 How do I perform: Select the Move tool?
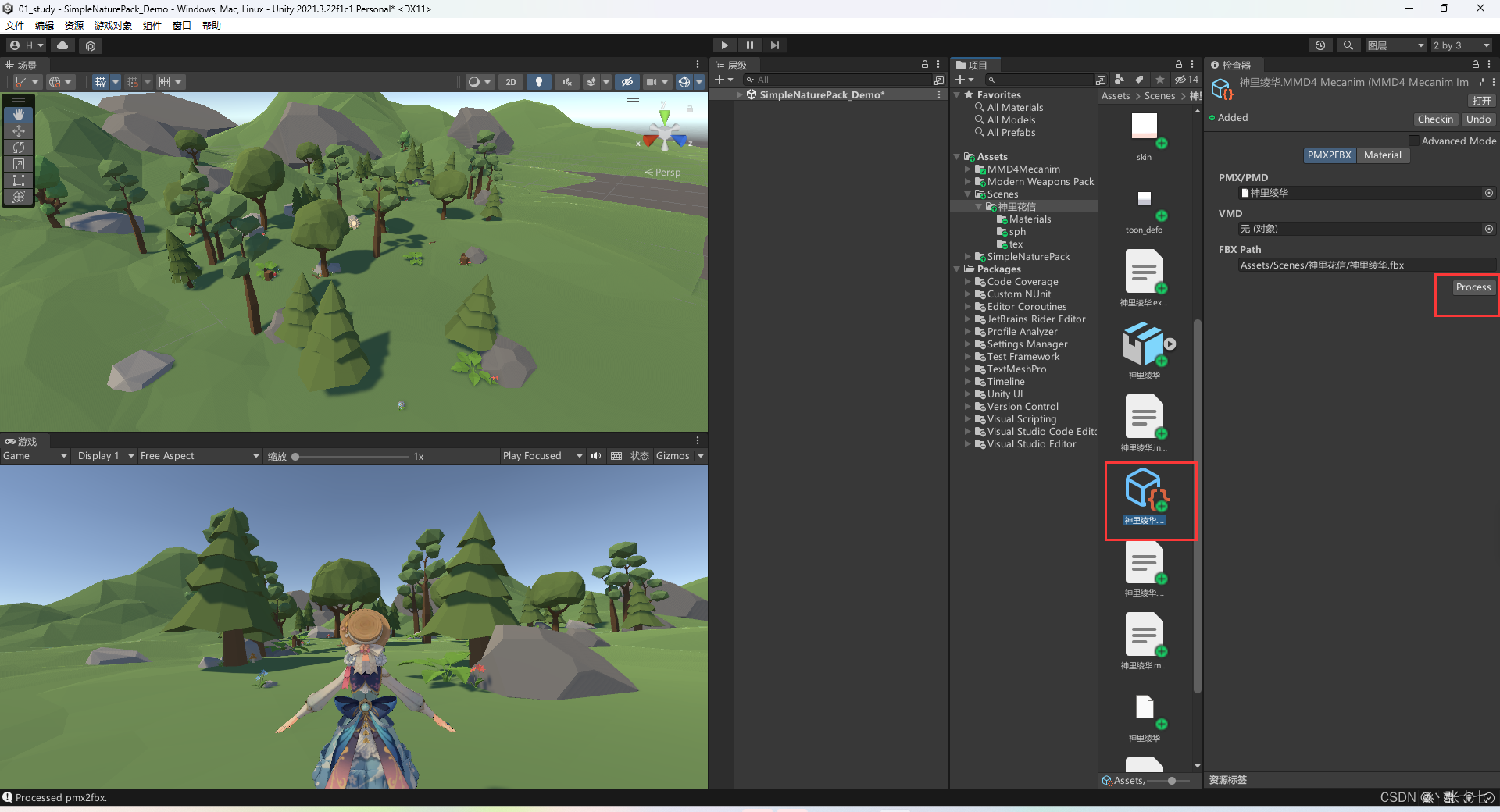click(18, 131)
